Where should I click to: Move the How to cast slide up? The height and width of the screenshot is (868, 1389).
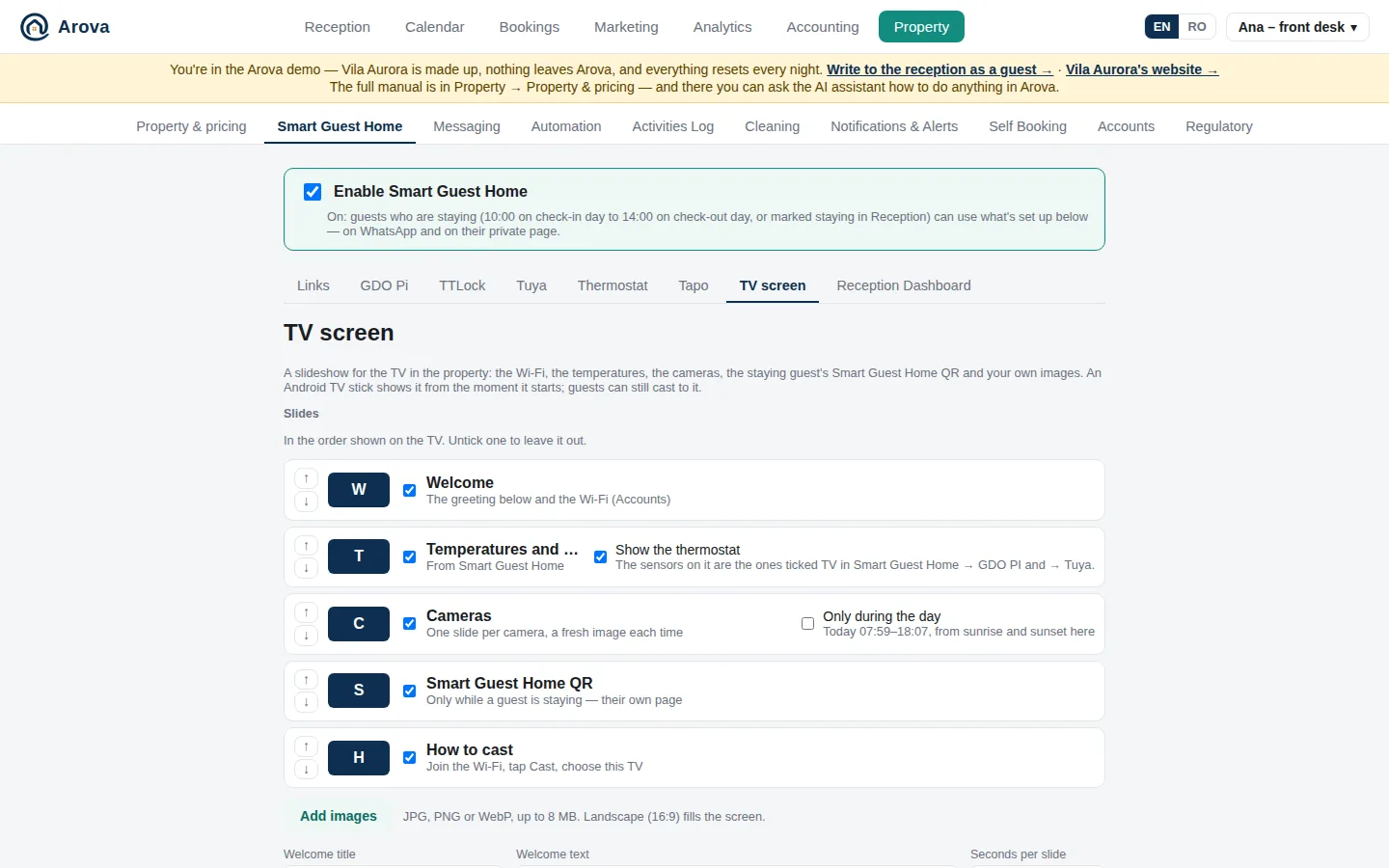click(306, 746)
